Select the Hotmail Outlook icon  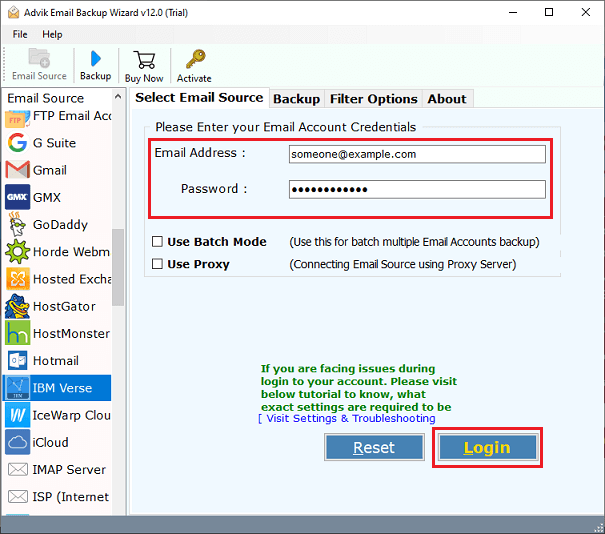(x=17, y=360)
